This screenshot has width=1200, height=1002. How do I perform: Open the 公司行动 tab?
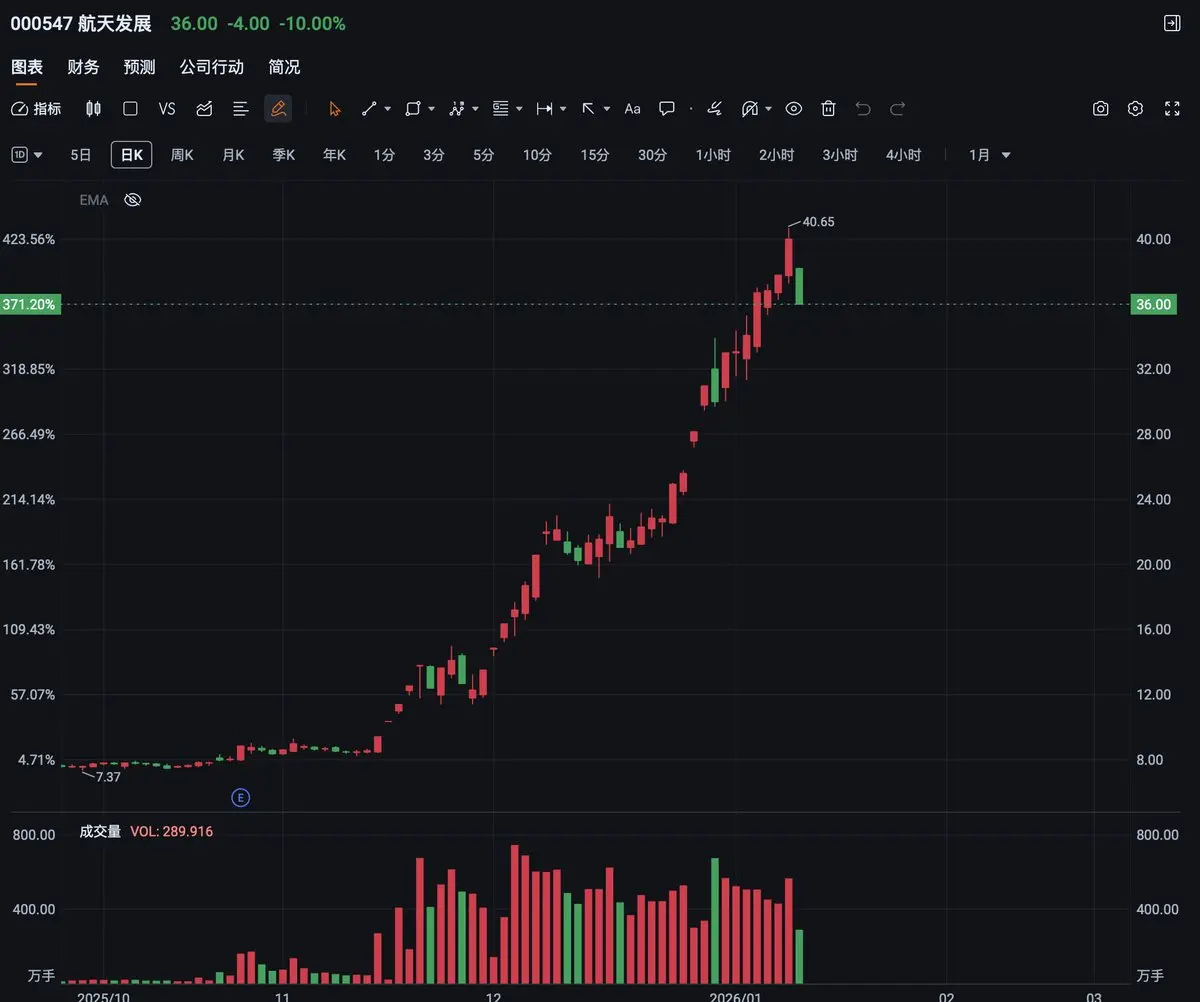[x=211, y=67]
